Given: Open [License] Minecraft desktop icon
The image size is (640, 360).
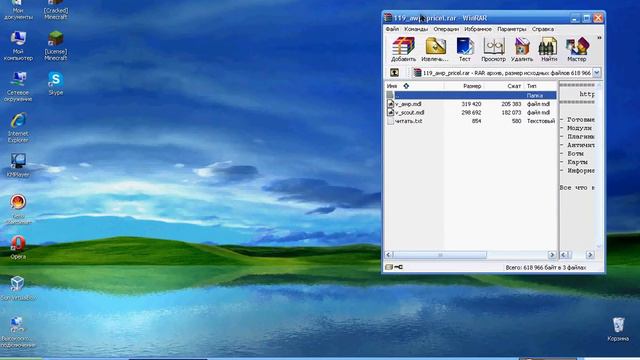Looking at the screenshot, I should (x=56, y=46).
